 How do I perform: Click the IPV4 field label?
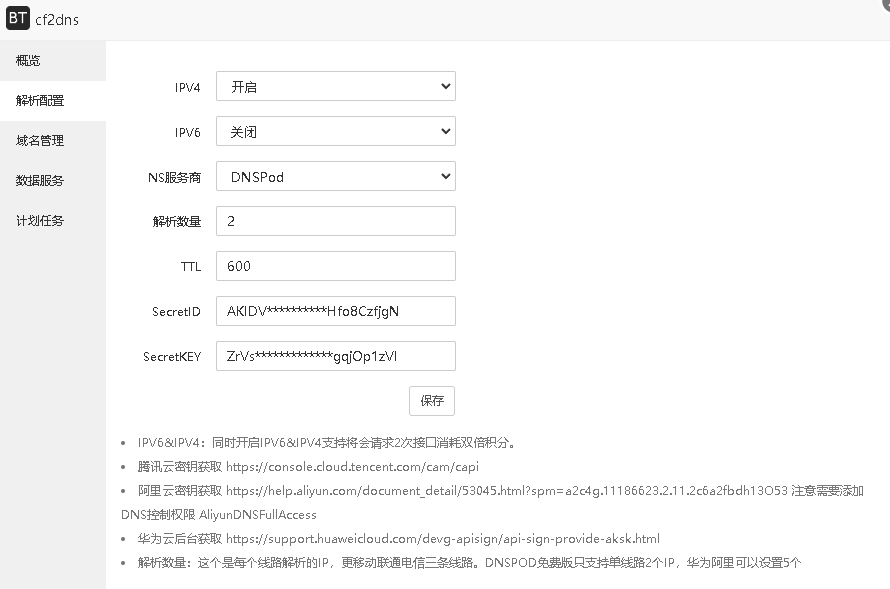coord(189,86)
